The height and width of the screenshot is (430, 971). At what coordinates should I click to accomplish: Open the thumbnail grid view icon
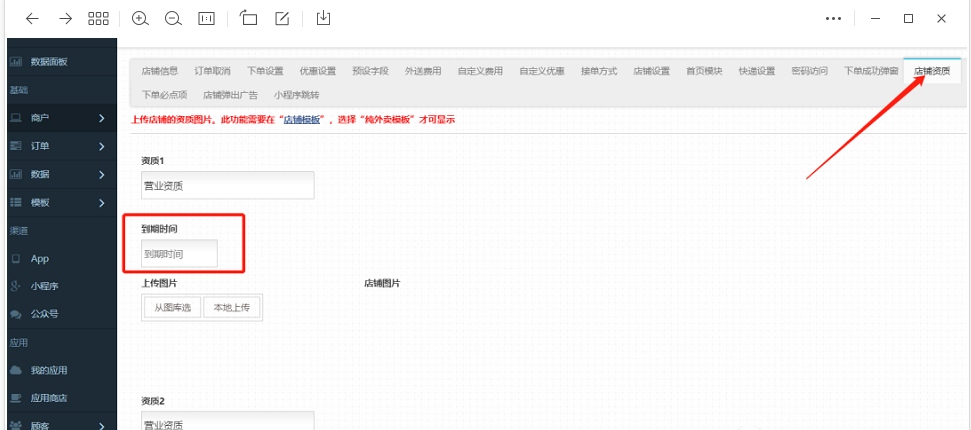98,18
